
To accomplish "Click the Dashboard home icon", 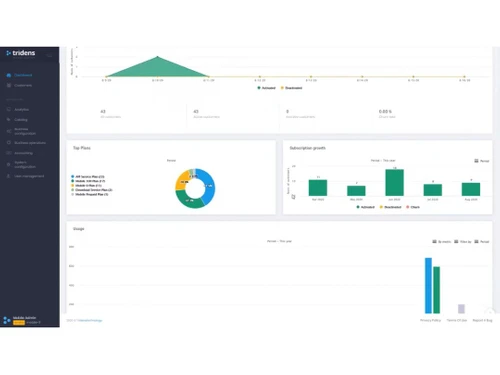I will coord(9,75).
